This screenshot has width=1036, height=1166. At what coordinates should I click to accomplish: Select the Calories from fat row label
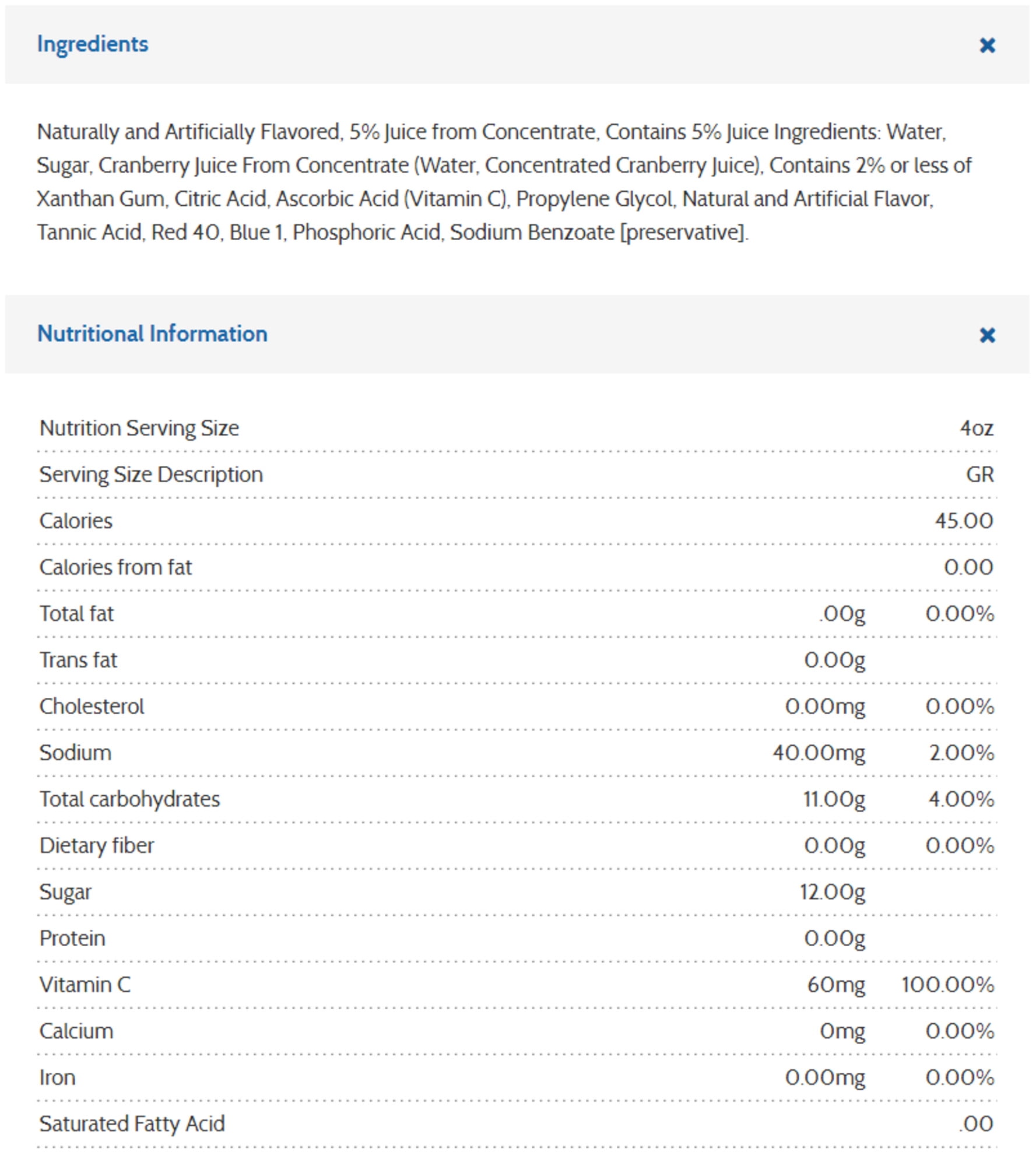point(115,567)
